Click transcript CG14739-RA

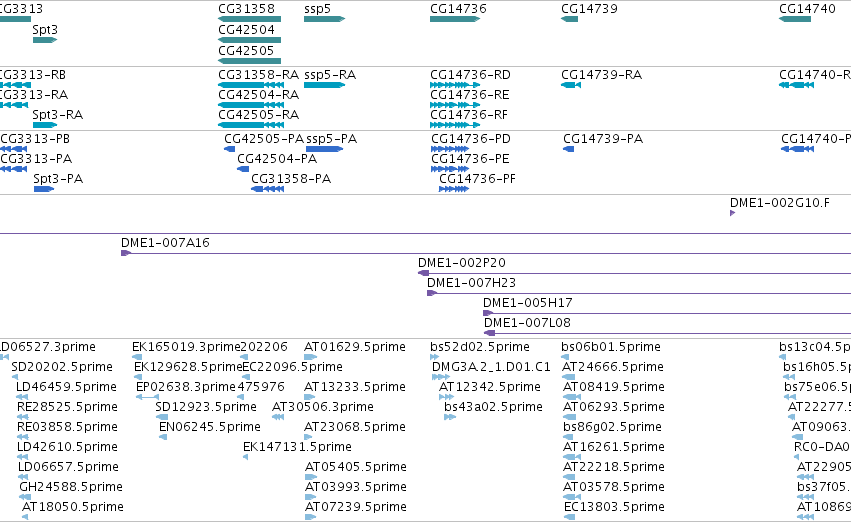(571, 85)
